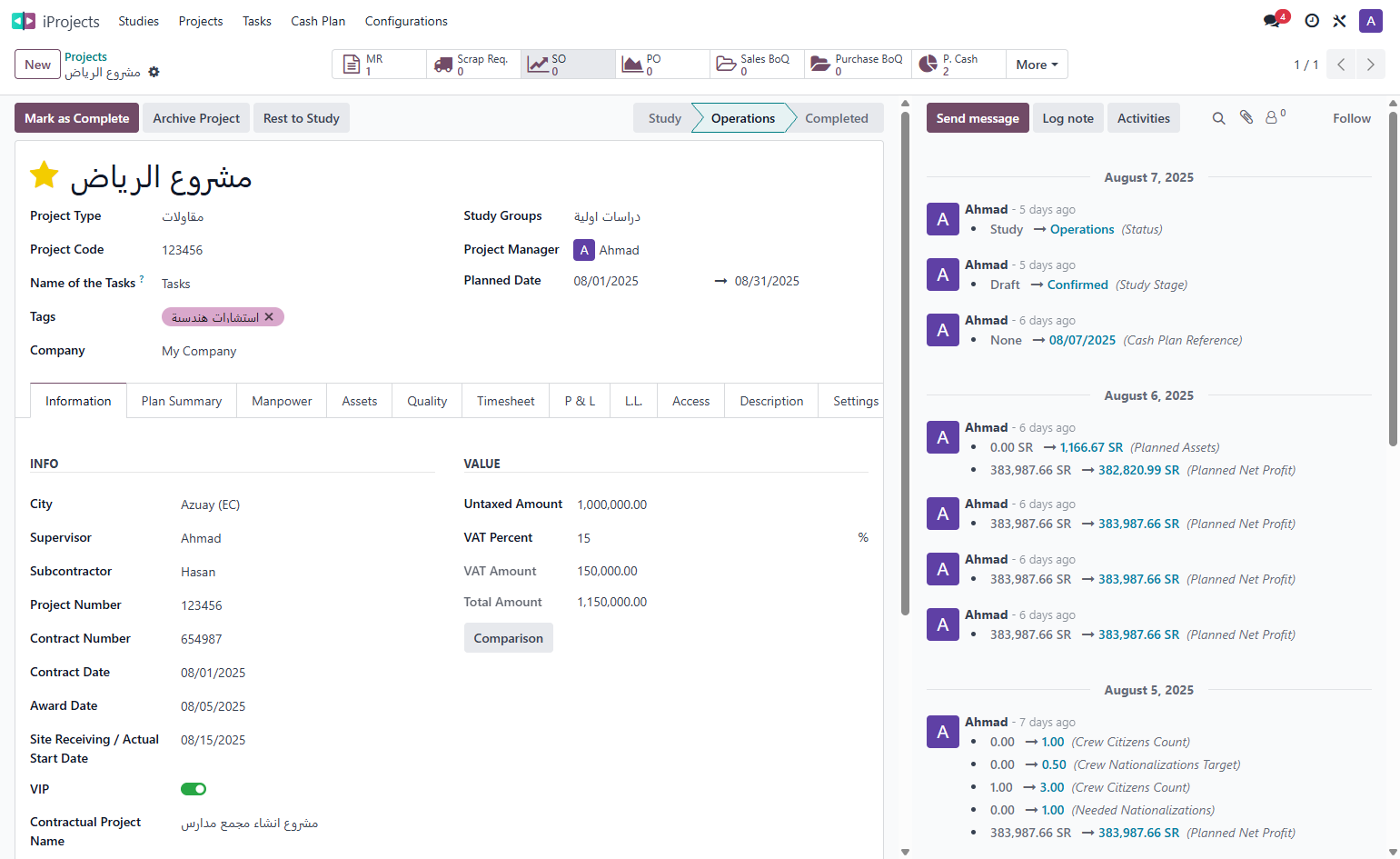Go to the next record

click(1371, 65)
